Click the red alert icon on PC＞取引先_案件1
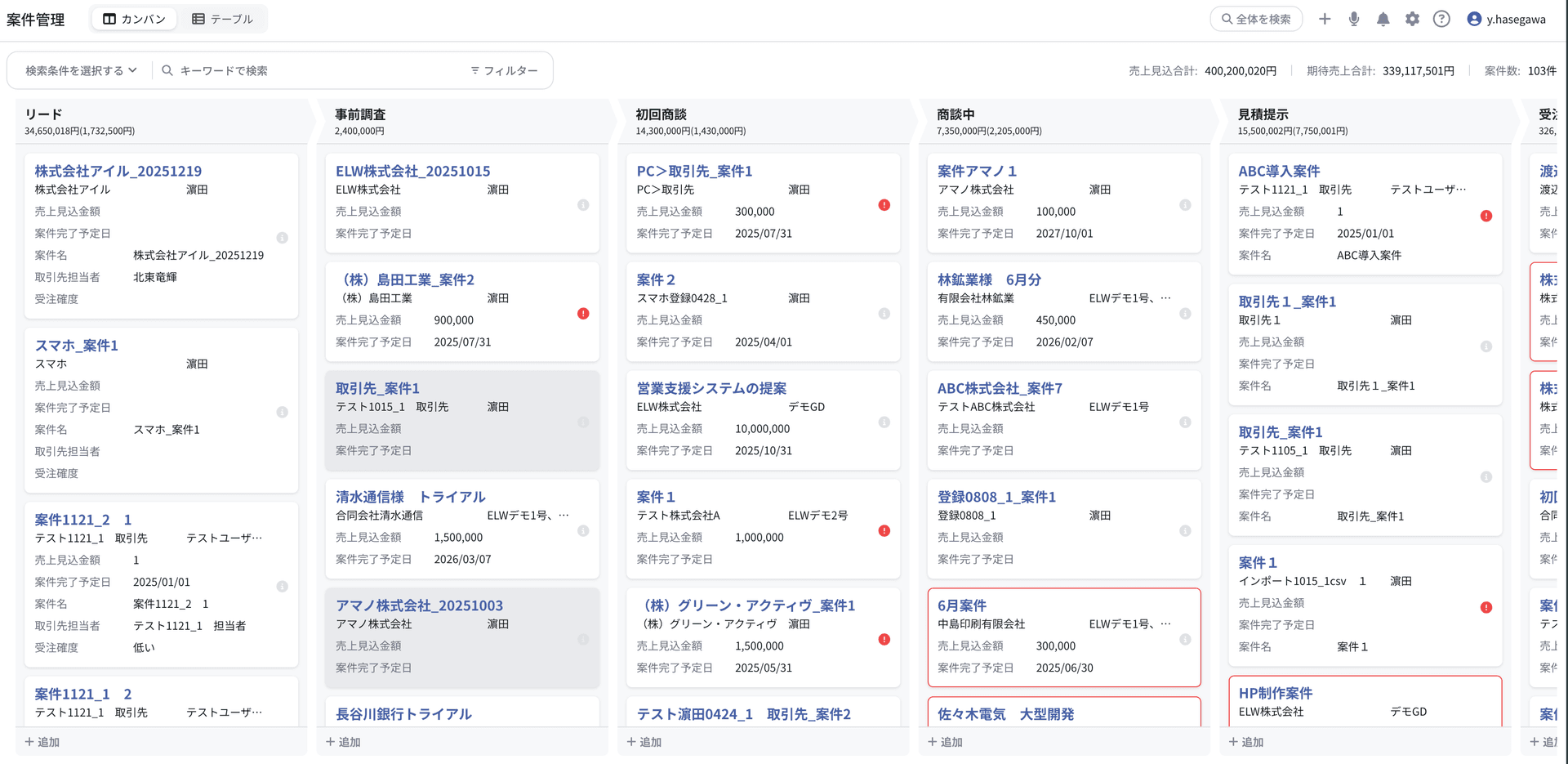 (x=884, y=205)
